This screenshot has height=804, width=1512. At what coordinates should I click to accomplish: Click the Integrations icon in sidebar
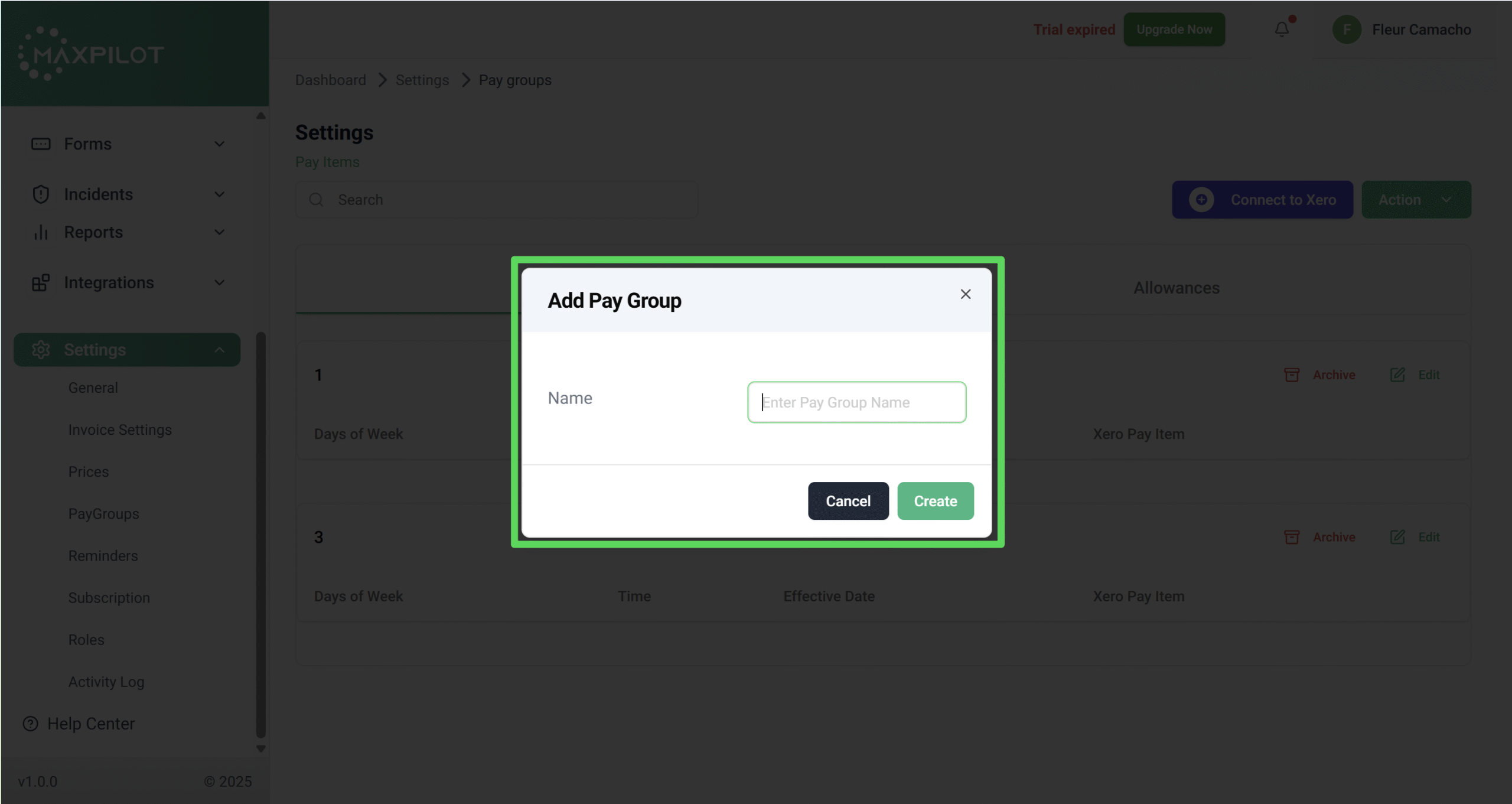(x=41, y=283)
